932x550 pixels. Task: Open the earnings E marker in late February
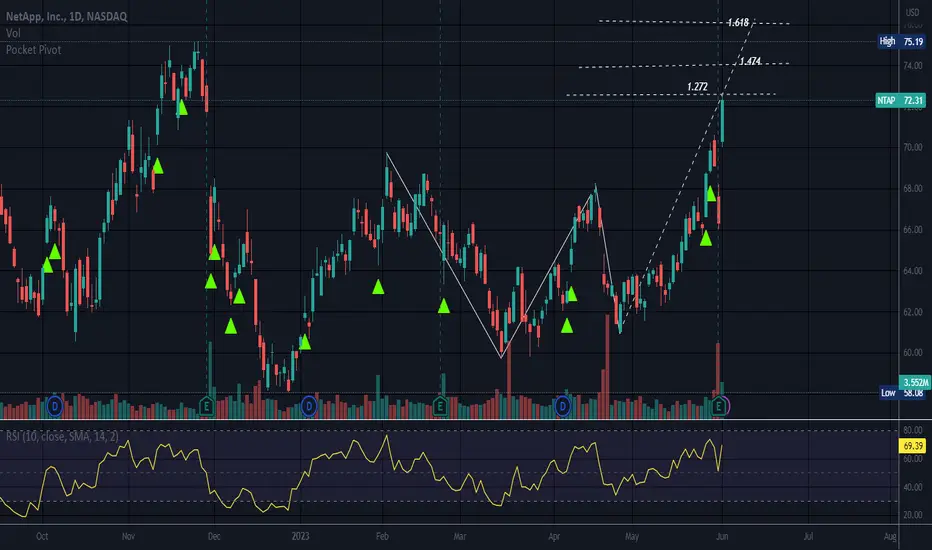click(440, 407)
